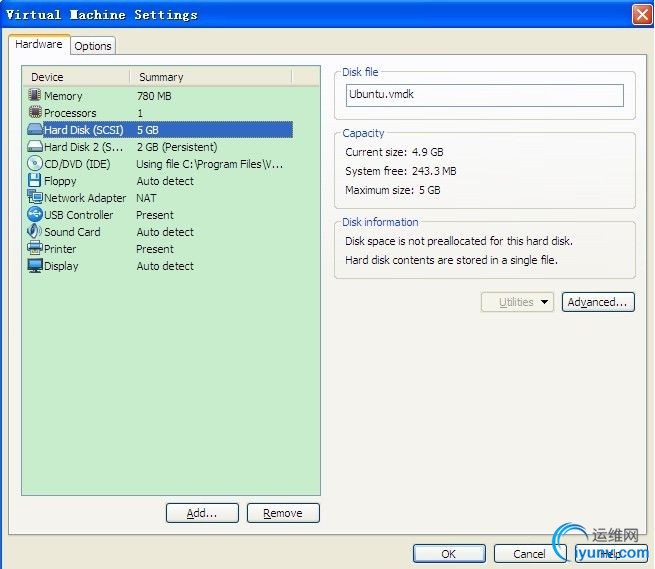Confirm settings with the OK button
The height and width of the screenshot is (569, 655).
tap(449, 553)
